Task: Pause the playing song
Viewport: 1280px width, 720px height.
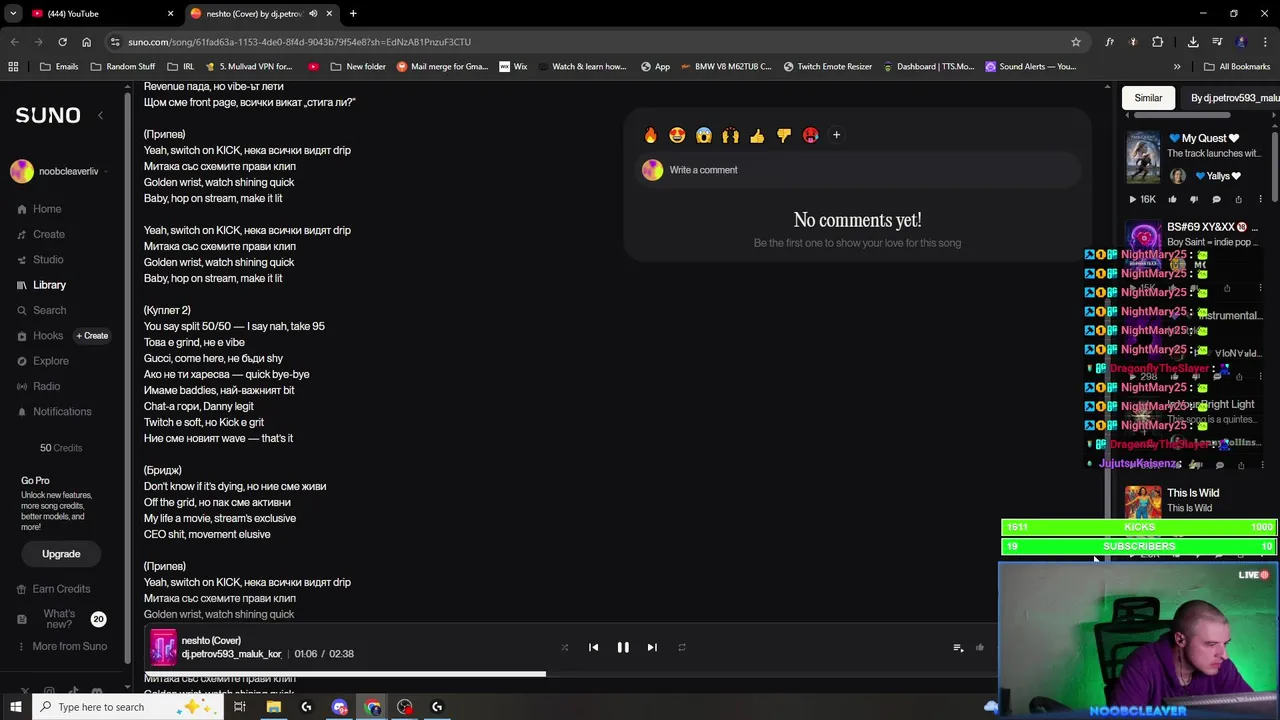Action: [x=622, y=647]
